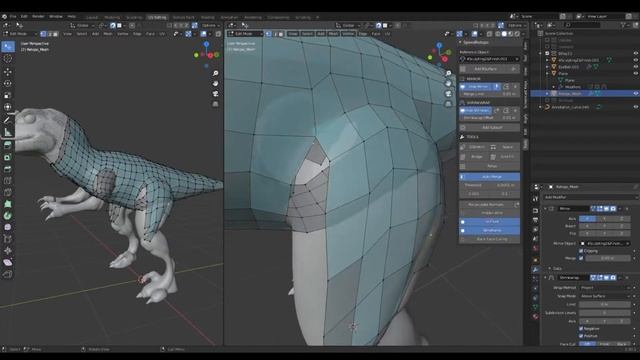The height and width of the screenshot is (360, 640).
Task: Select the Transform tool in the toolbar
Action: coord(8,107)
